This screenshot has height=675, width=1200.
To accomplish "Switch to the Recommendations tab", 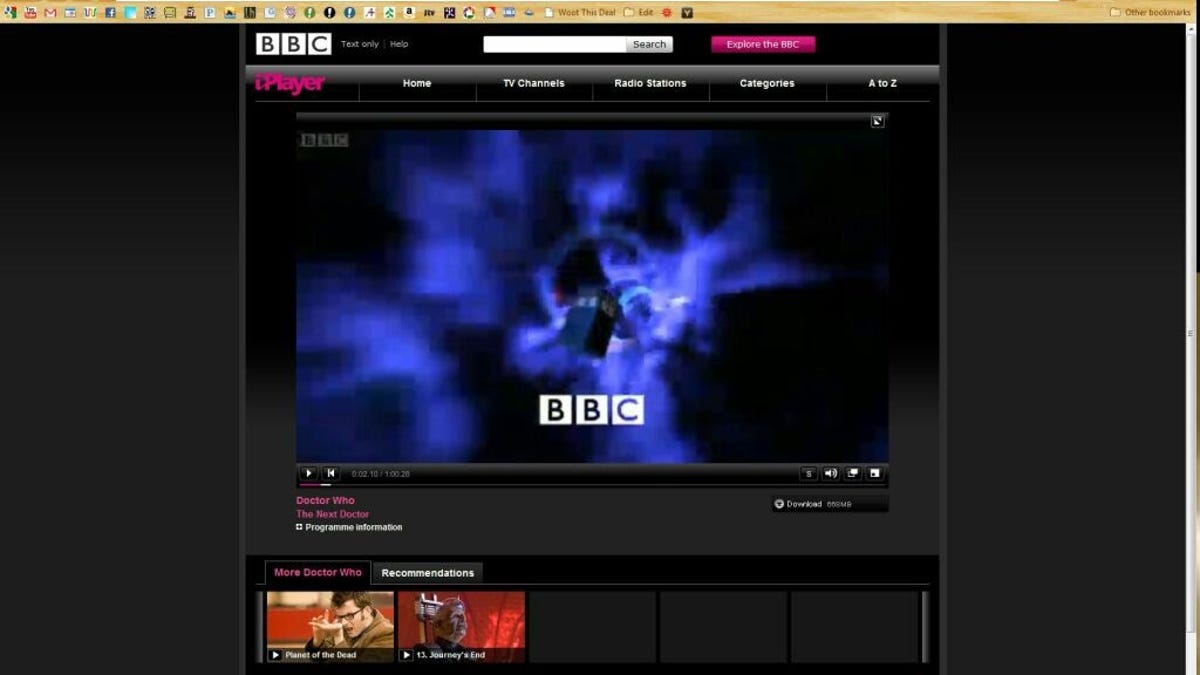I will click(428, 573).
